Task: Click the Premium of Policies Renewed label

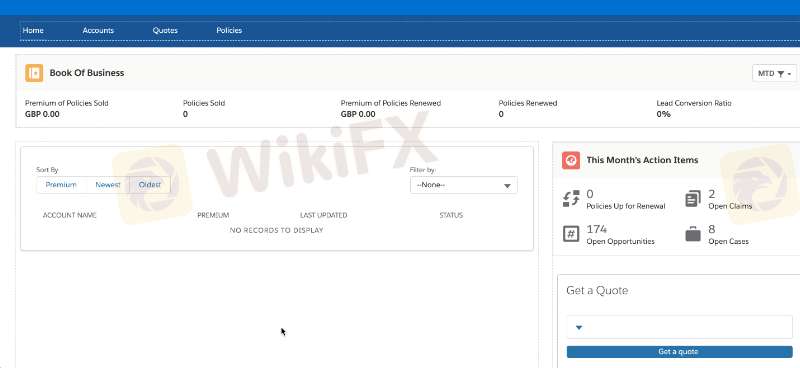Action: pyautogui.click(x=391, y=103)
